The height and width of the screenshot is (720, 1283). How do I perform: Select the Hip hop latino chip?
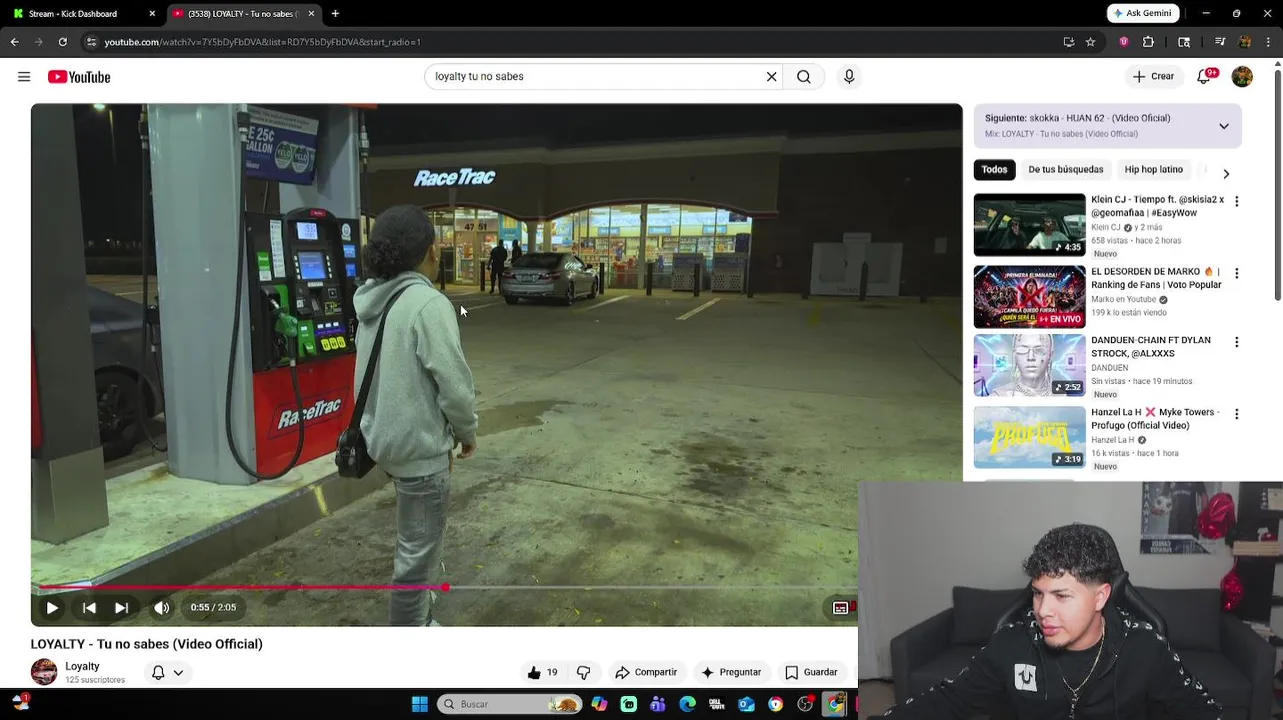coord(1153,170)
